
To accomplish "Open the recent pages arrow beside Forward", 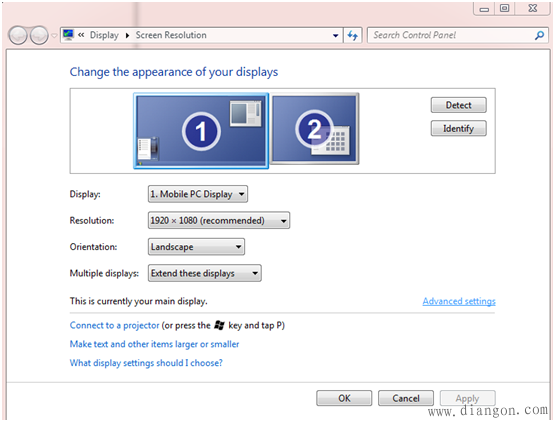I will [54, 36].
